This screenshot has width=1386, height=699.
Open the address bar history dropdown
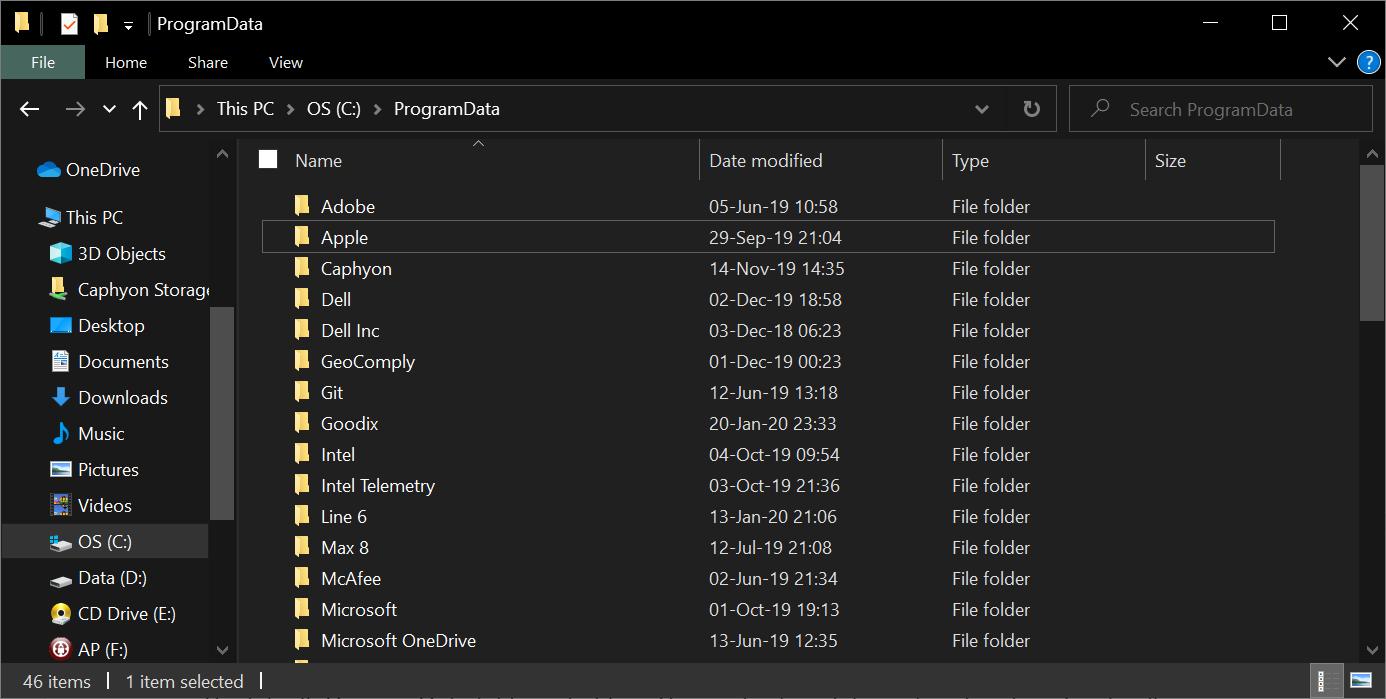tap(982, 109)
